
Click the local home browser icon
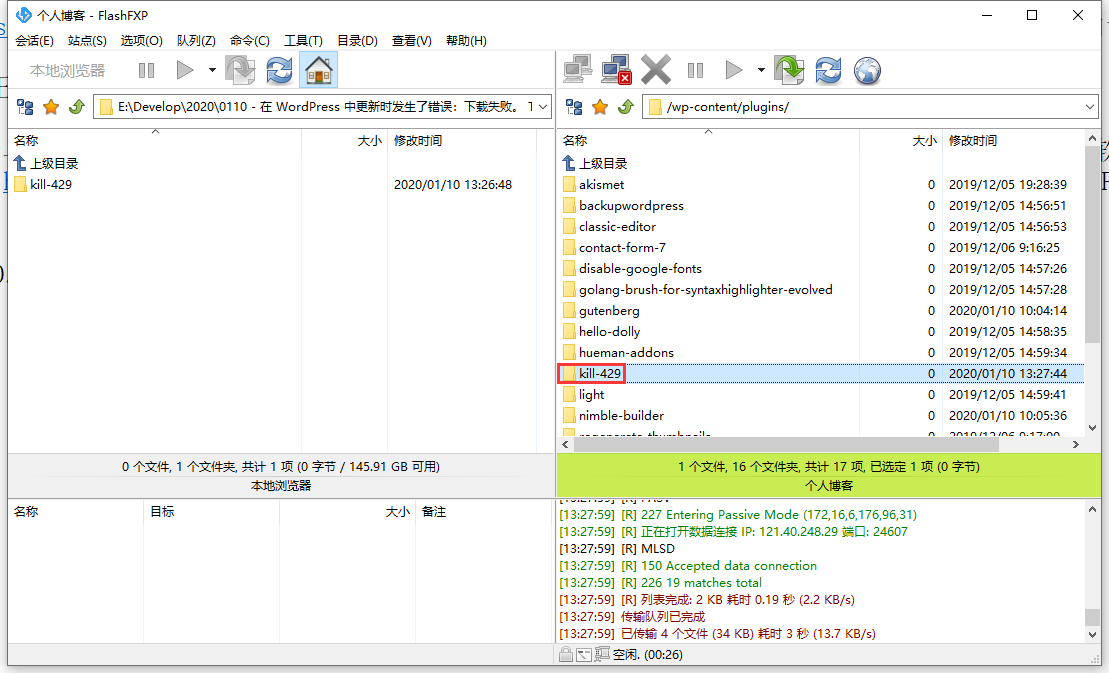(318, 70)
